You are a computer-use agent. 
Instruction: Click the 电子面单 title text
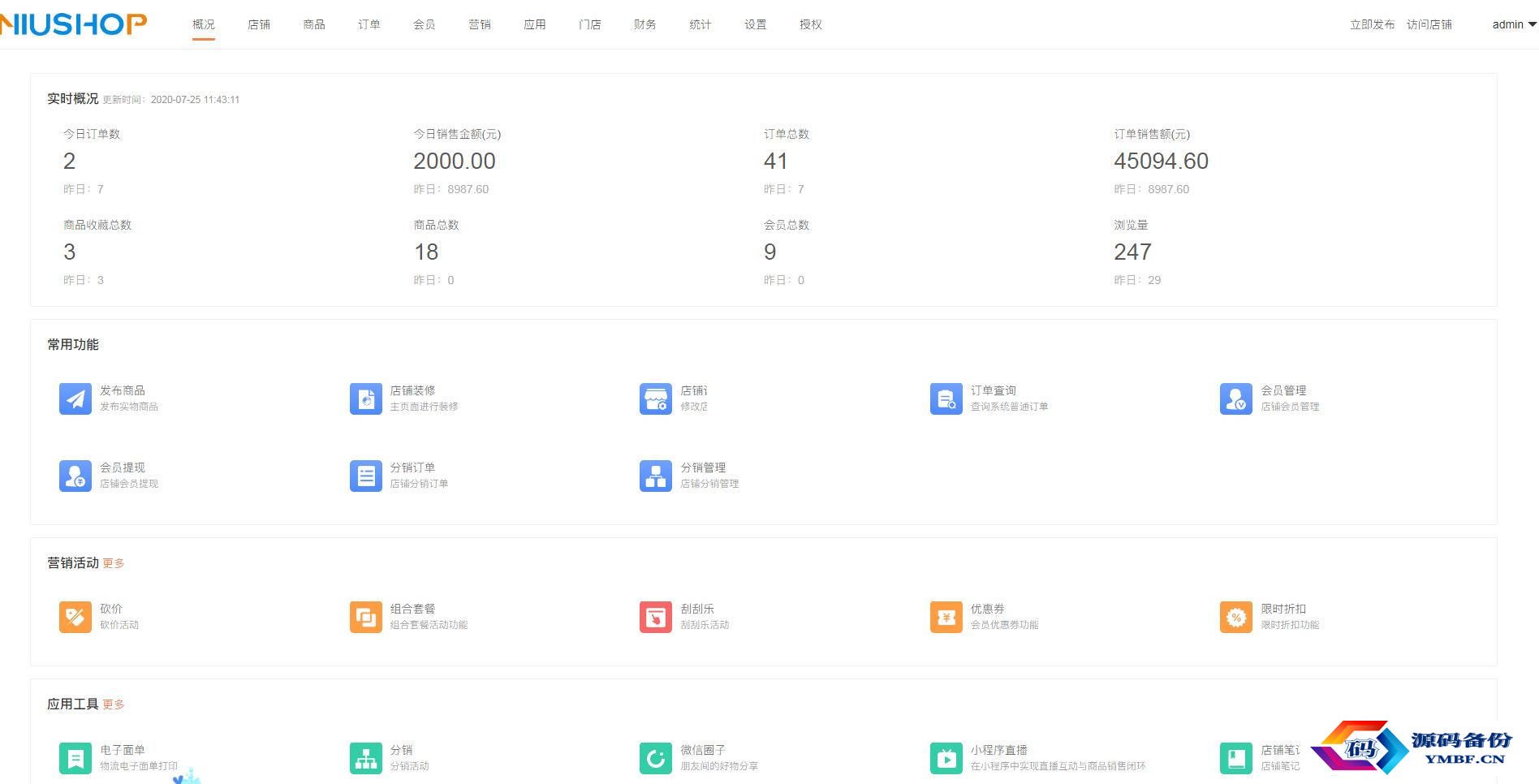point(123,750)
